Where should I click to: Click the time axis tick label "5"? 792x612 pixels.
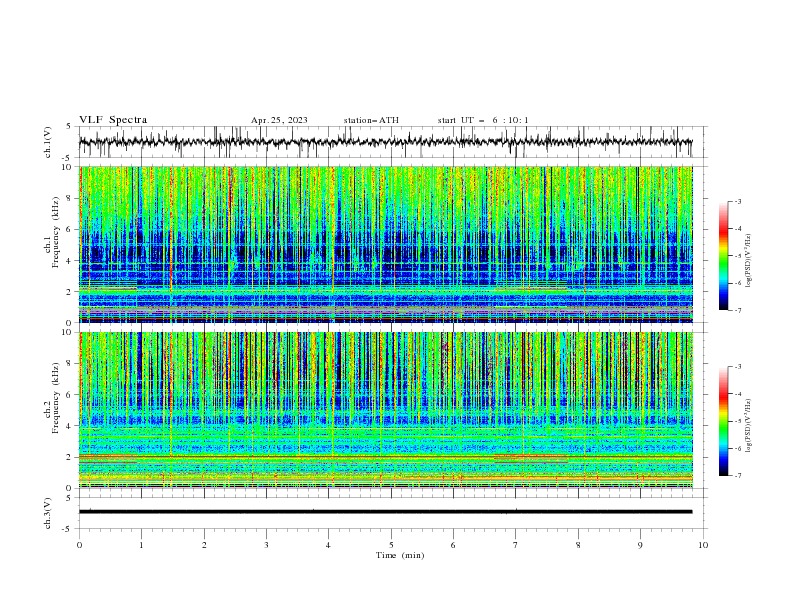pos(391,545)
